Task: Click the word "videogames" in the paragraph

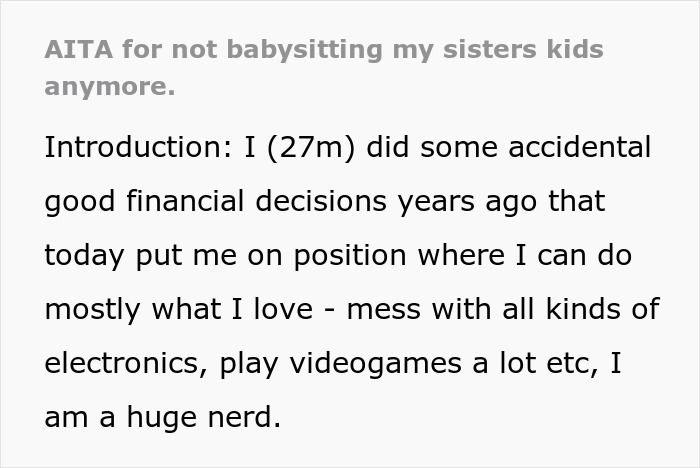Action: (x=375, y=364)
